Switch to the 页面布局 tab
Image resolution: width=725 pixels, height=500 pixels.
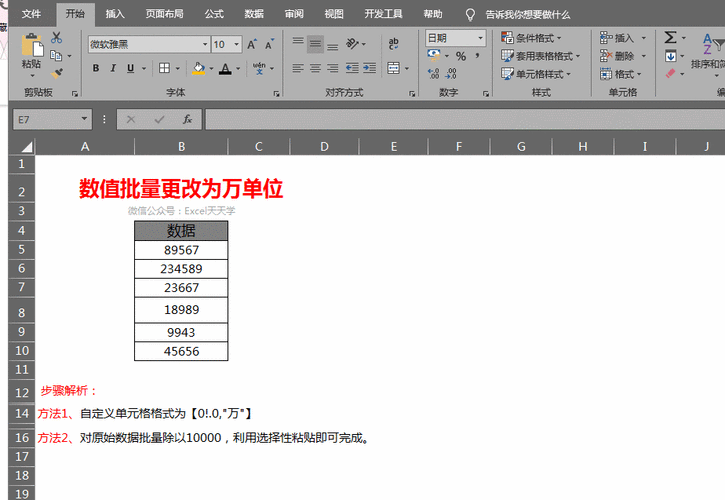[x=165, y=14]
